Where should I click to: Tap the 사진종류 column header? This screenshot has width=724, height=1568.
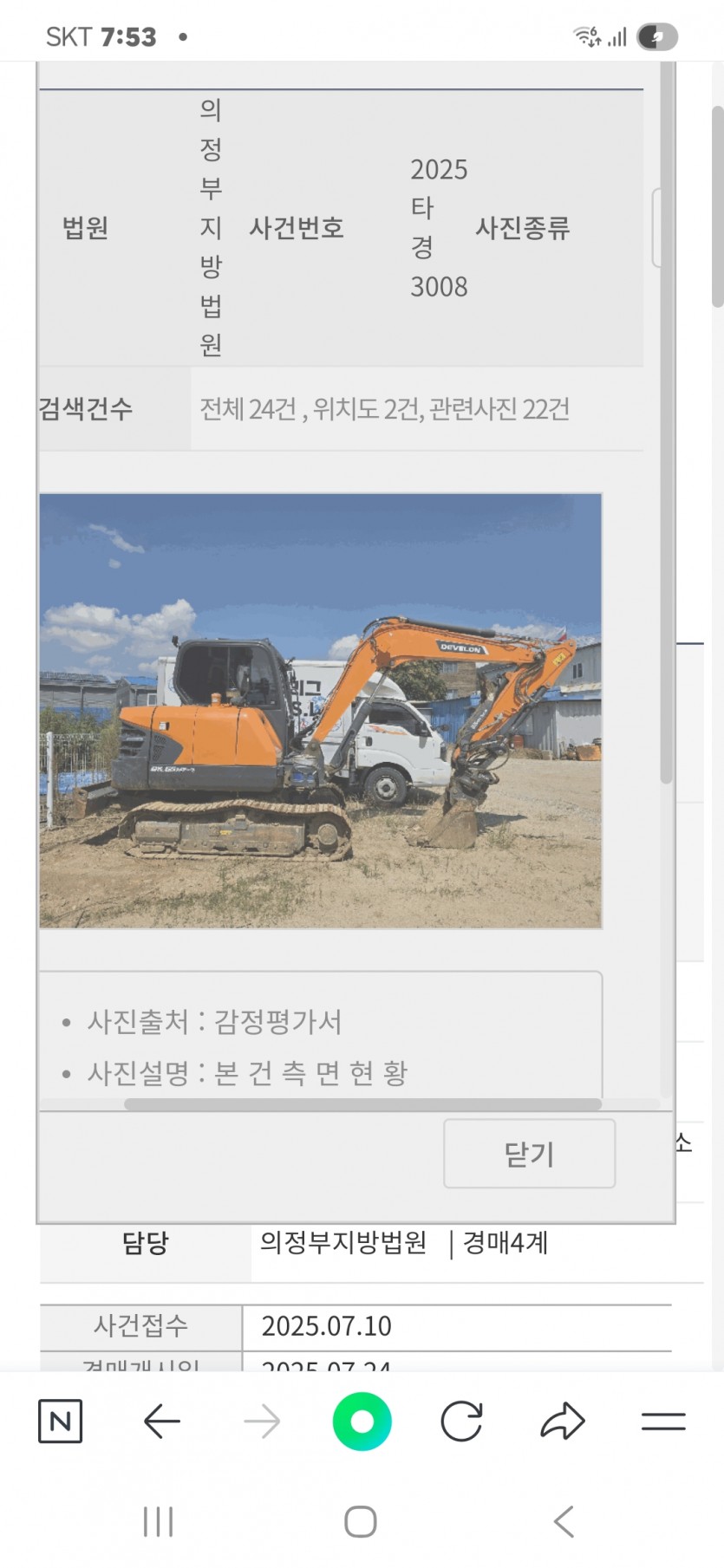tap(522, 228)
